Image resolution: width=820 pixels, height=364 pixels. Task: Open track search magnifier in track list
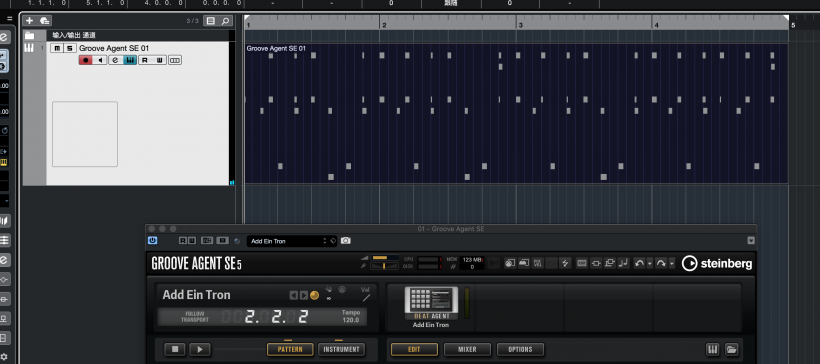[x=225, y=21]
